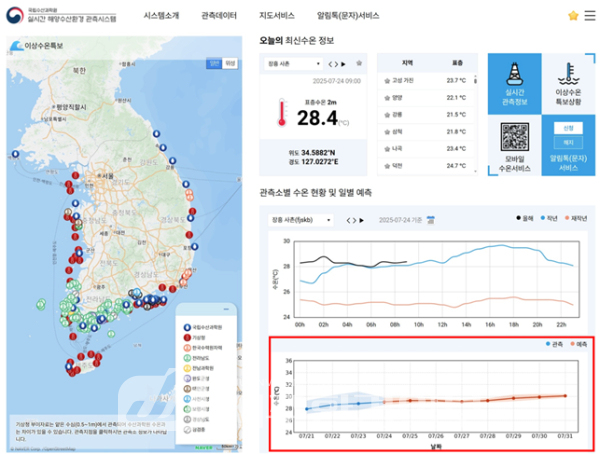Open the 지도서비스 menu
Screen dimensions: 600x454
tap(277, 16)
